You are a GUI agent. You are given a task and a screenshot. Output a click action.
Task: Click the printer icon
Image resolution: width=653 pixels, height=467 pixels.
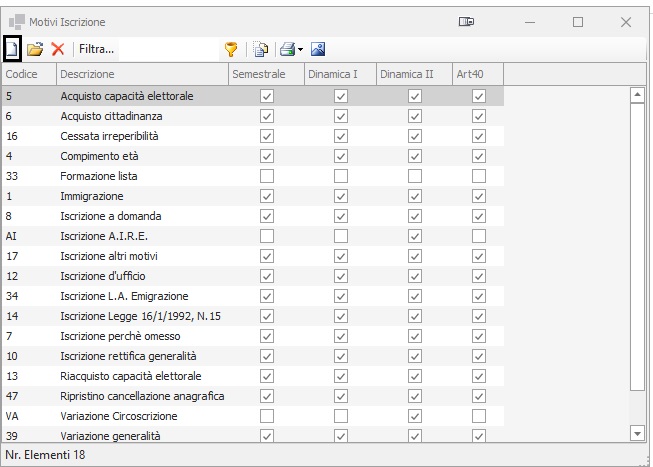click(287, 48)
